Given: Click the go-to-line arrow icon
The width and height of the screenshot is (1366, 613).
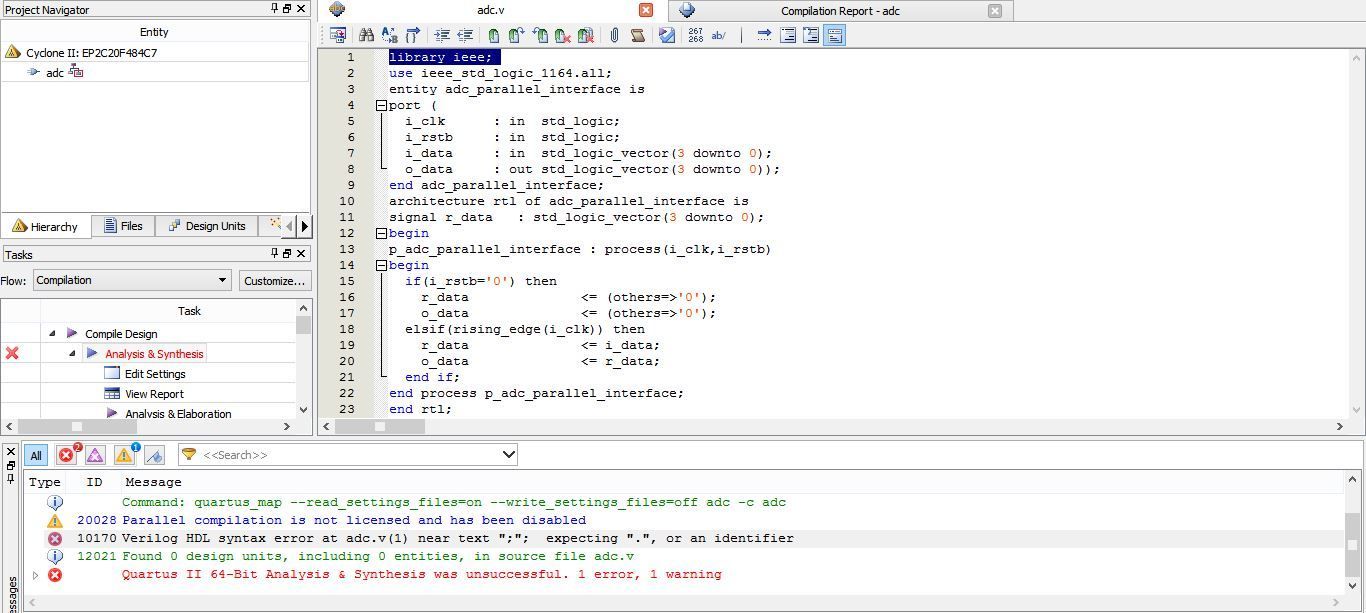Looking at the screenshot, I should point(764,35).
